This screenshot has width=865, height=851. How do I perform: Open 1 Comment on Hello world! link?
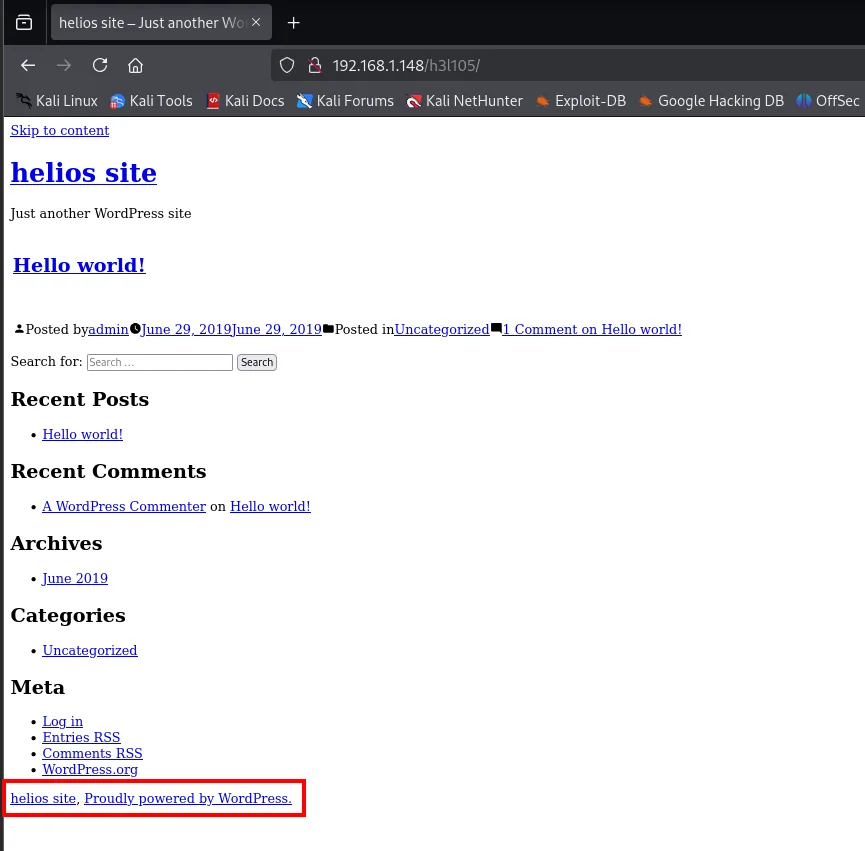coord(592,329)
